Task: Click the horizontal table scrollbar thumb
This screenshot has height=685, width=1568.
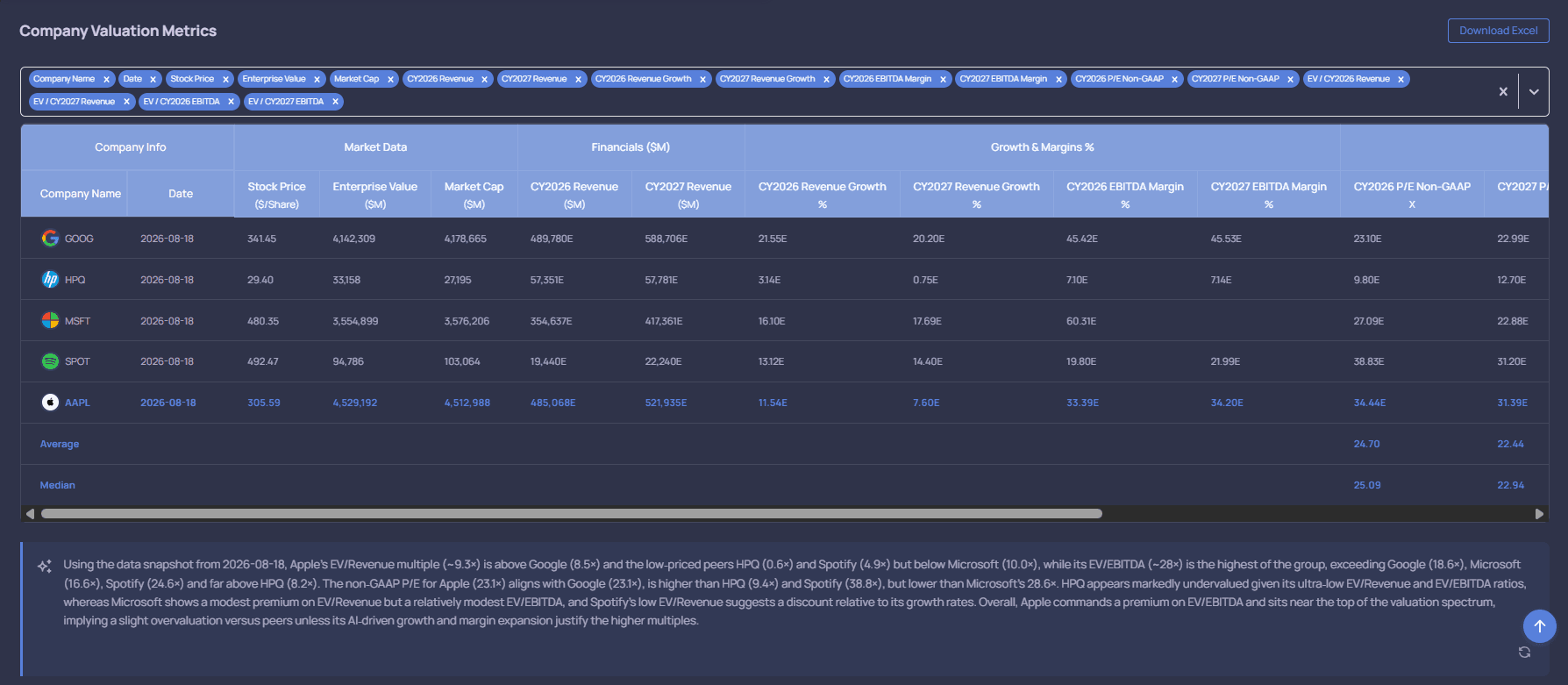Action: [x=572, y=514]
